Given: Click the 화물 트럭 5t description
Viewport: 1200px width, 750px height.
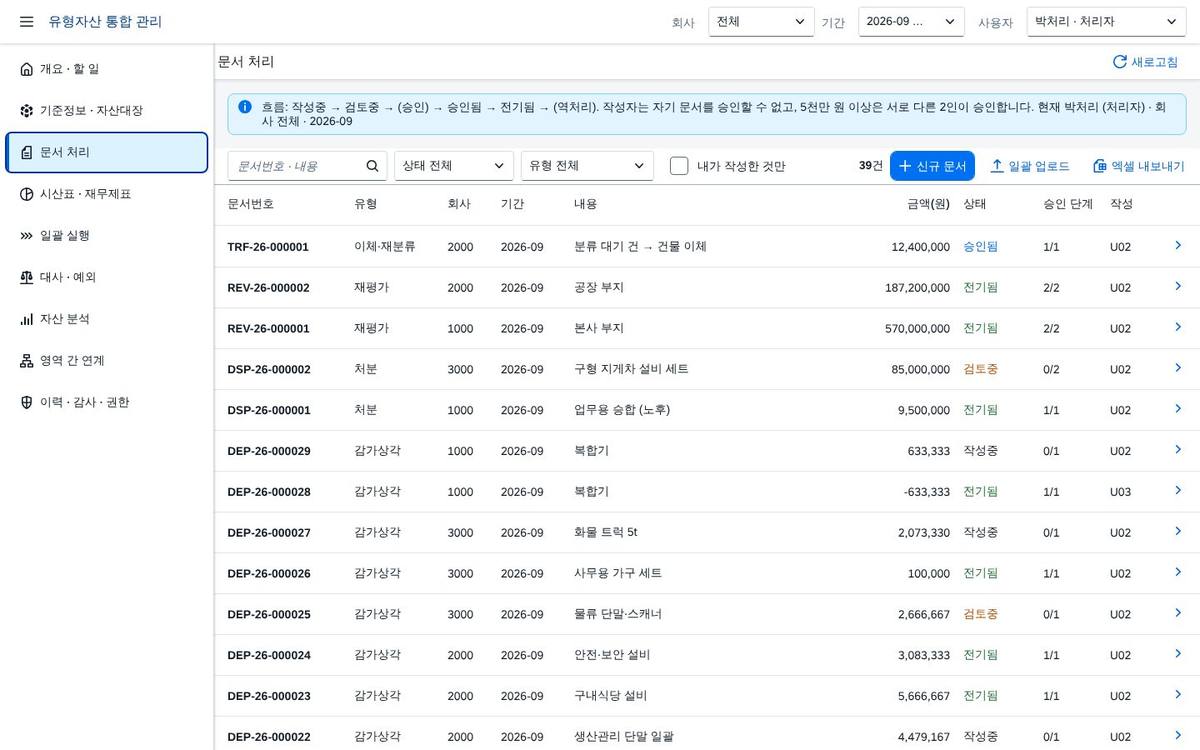Looking at the screenshot, I should pyautogui.click(x=606, y=533).
